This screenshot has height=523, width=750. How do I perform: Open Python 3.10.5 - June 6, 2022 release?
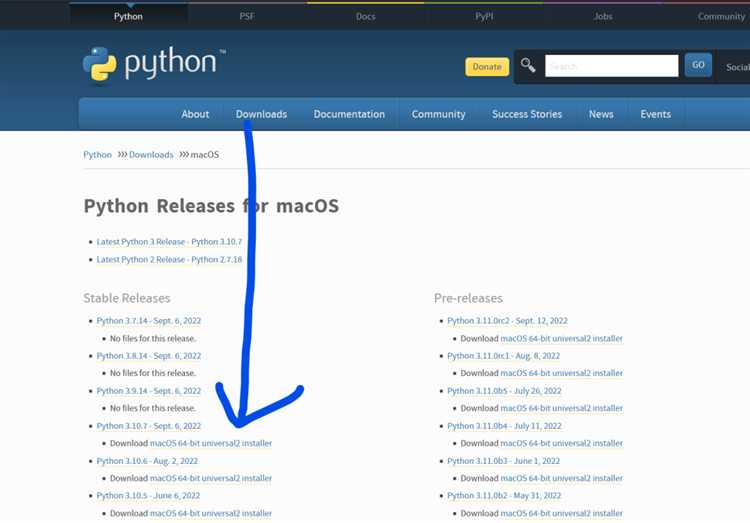click(x=148, y=496)
